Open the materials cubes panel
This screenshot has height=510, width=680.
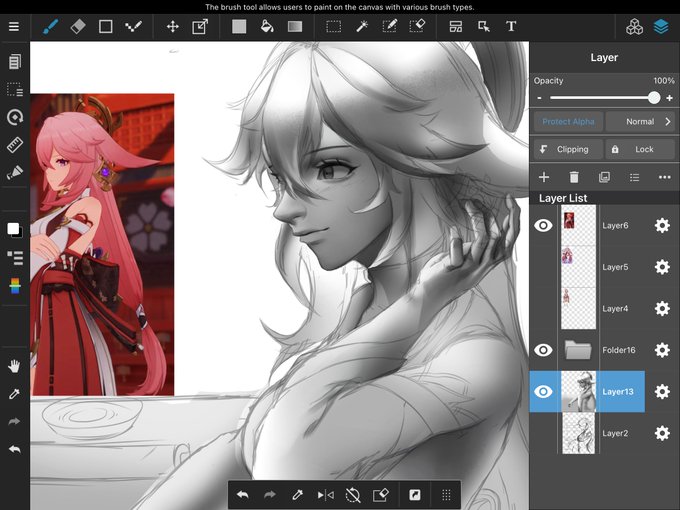coord(634,26)
